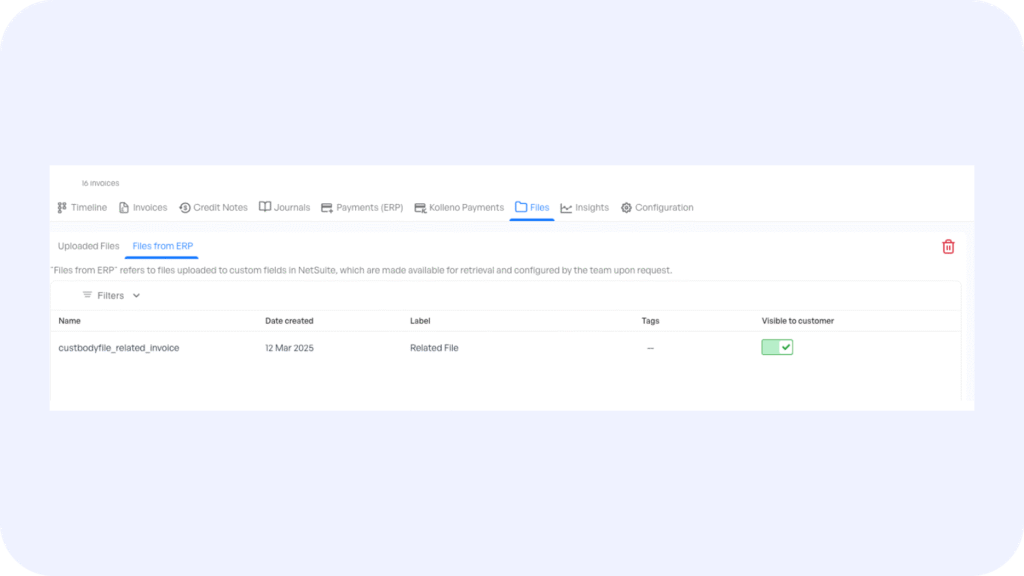Click the Configuration gear icon
1024x576 pixels.
[x=626, y=208]
